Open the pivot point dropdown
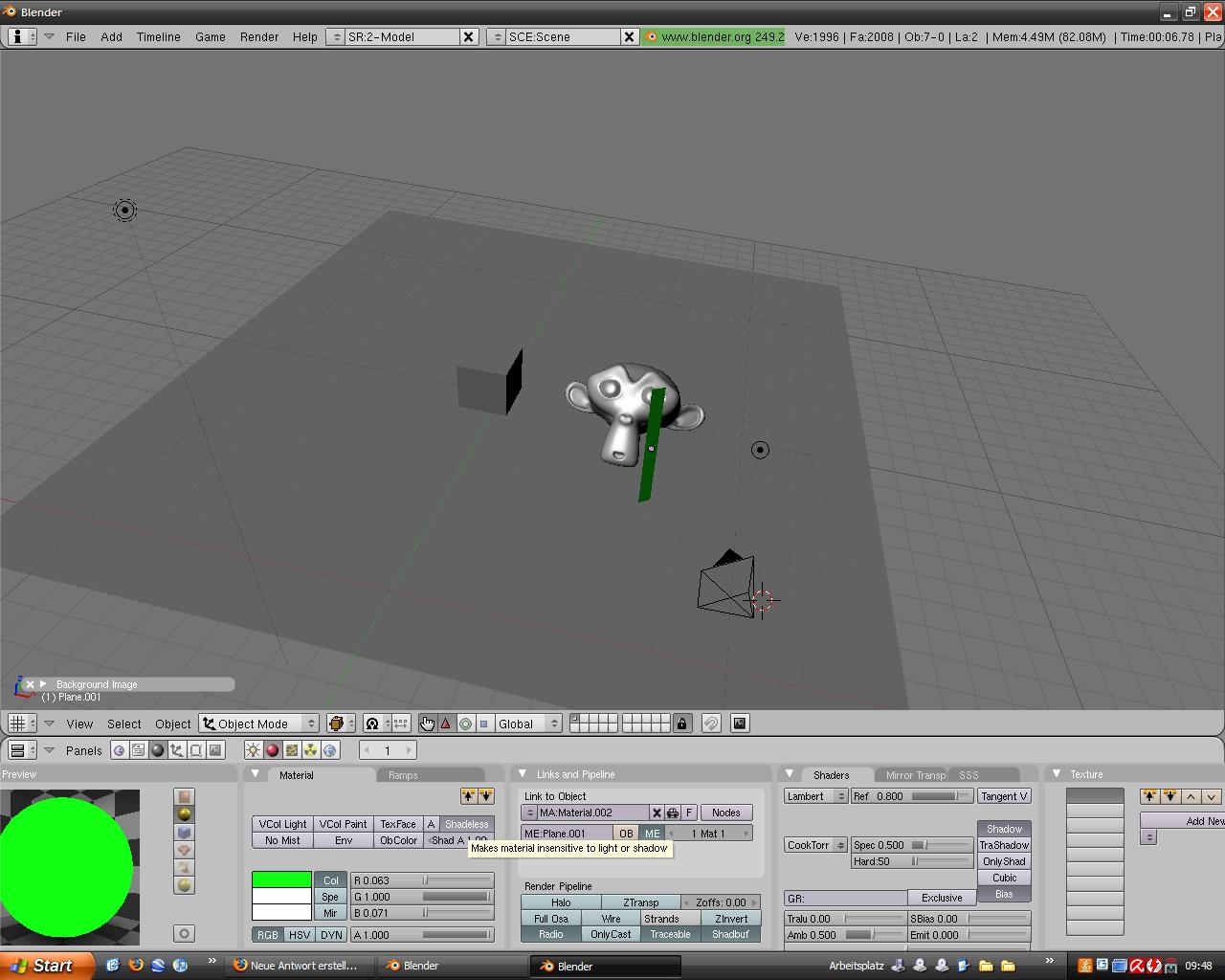Image resolution: width=1225 pixels, height=980 pixels. click(x=377, y=724)
